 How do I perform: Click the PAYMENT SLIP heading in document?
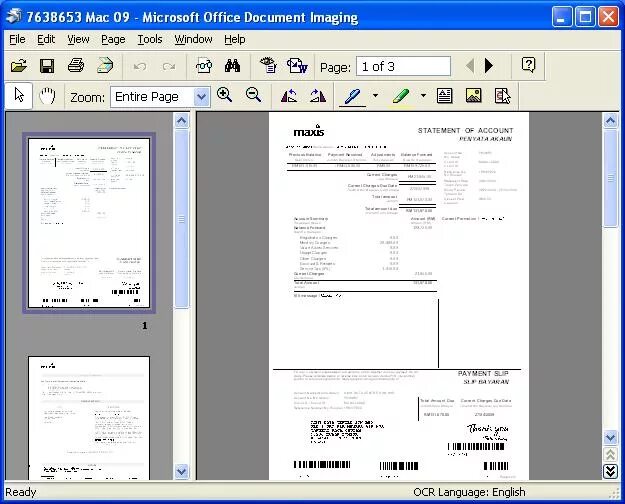click(x=483, y=374)
